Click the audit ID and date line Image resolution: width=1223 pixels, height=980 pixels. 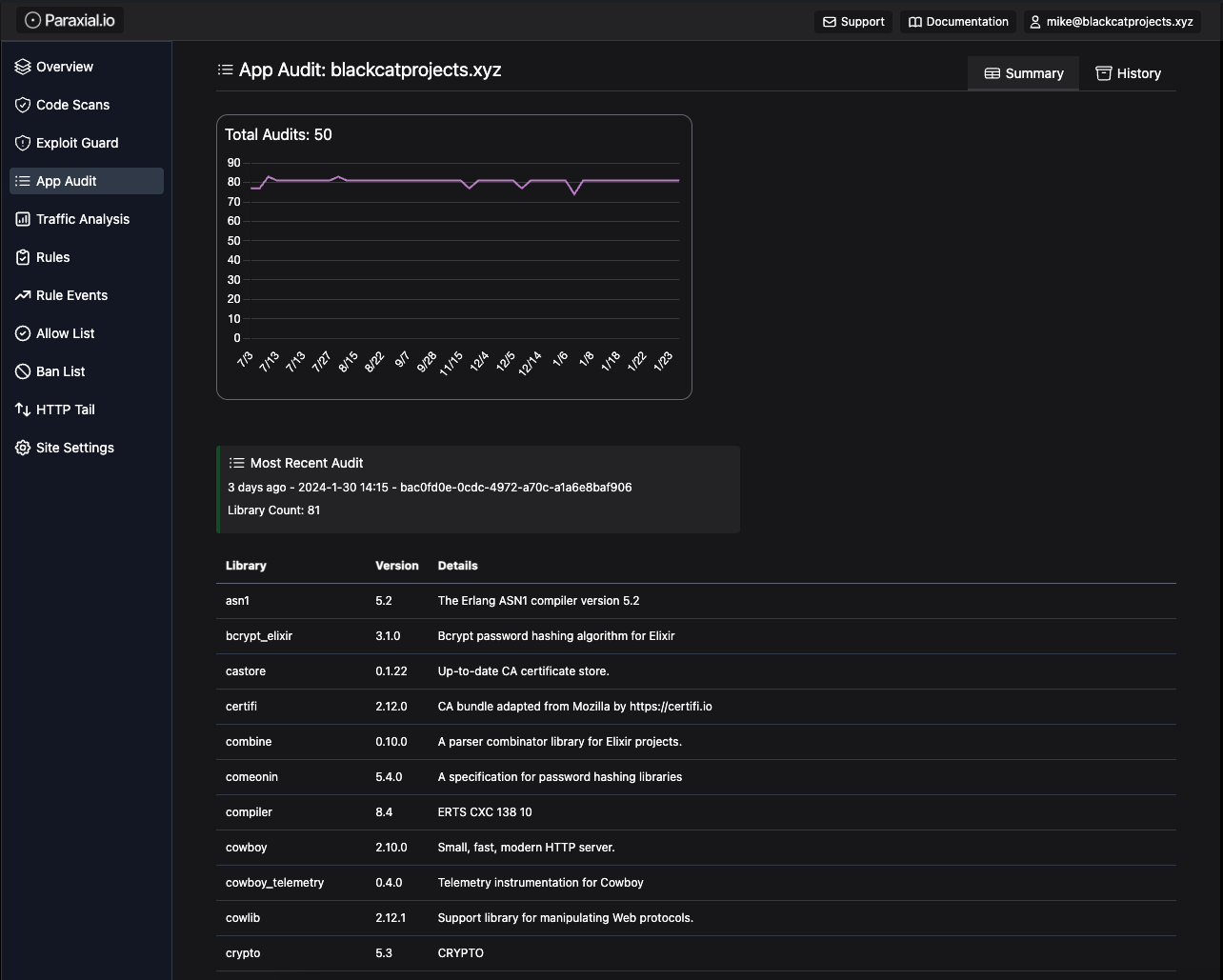click(430, 488)
